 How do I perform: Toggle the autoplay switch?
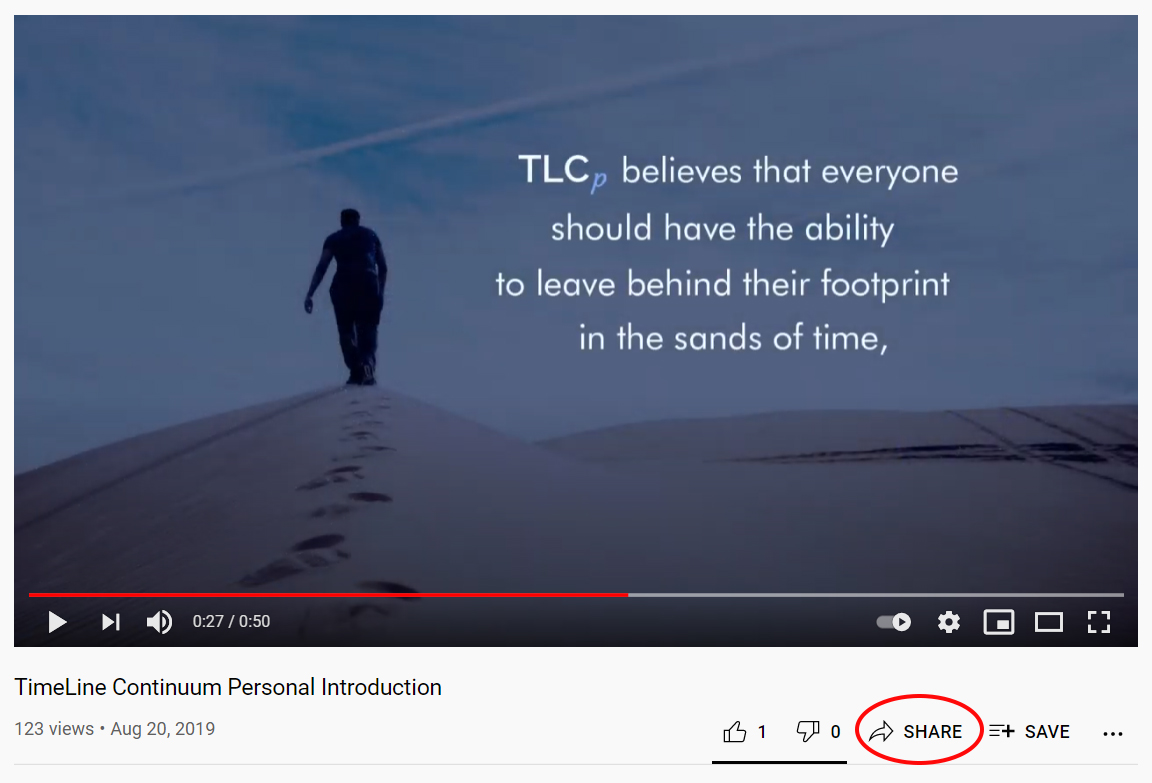coord(893,622)
